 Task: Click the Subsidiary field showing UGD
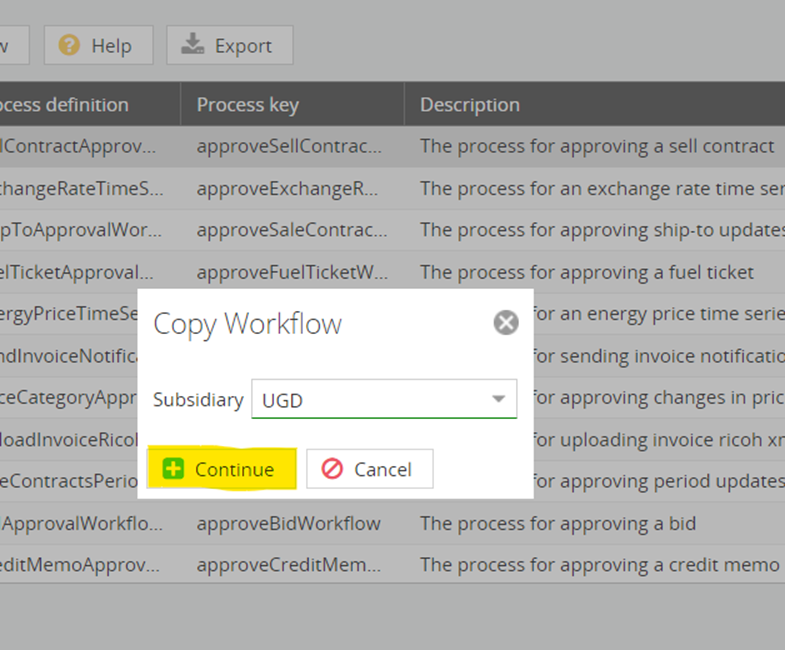tap(372, 400)
